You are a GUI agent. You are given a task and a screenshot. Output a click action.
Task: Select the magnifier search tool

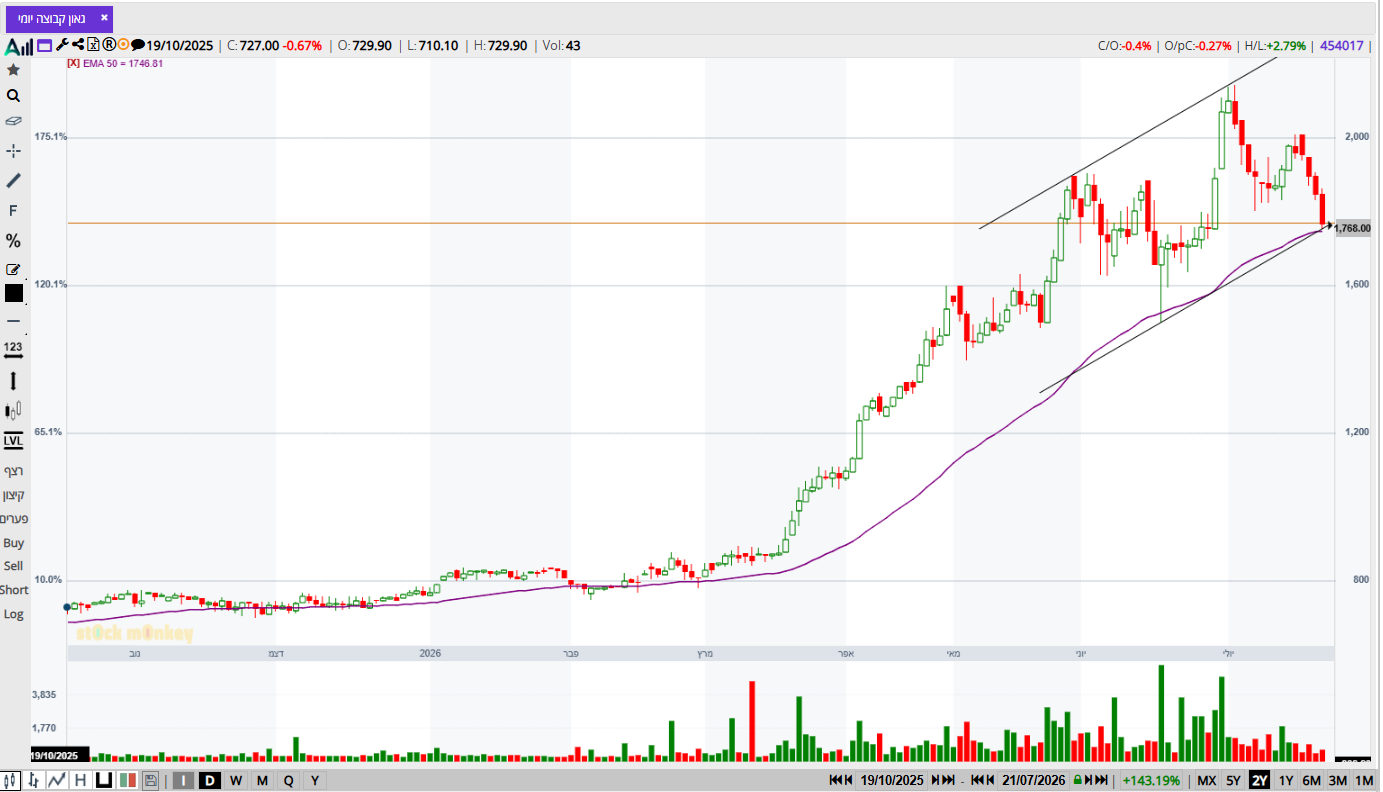[13, 96]
